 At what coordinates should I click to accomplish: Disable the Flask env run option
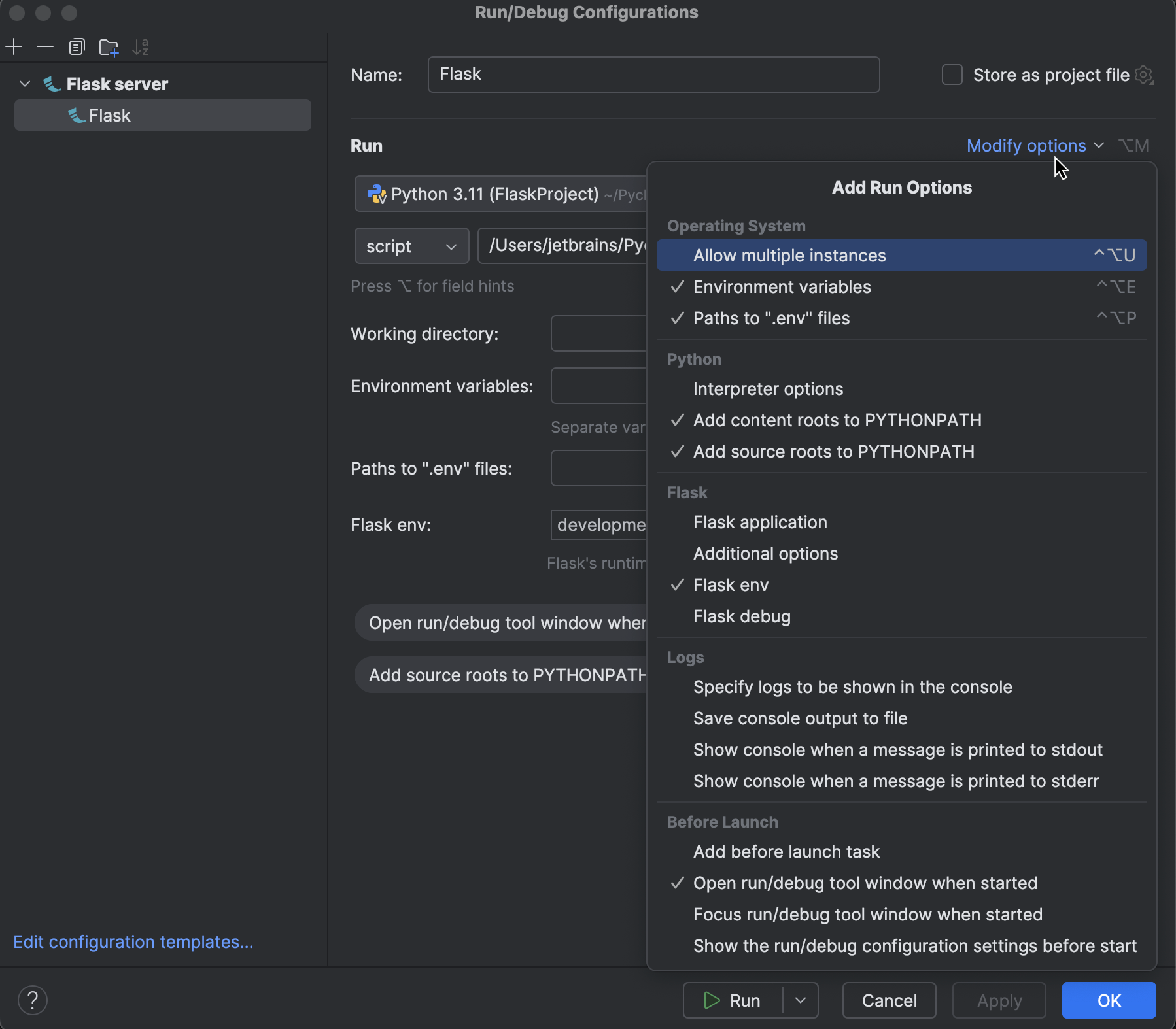(x=731, y=584)
